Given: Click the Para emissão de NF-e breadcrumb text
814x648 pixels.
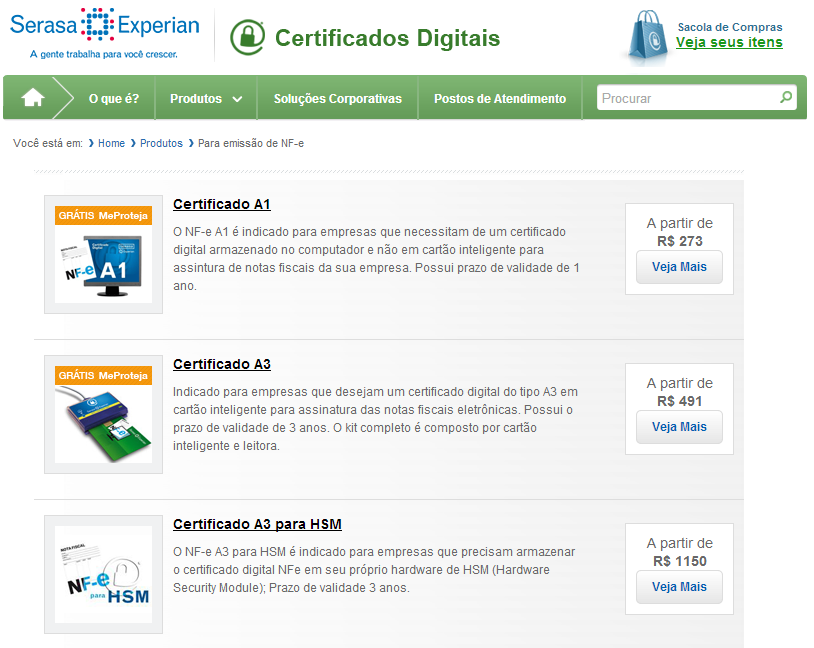Looking at the screenshot, I should [x=251, y=143].
